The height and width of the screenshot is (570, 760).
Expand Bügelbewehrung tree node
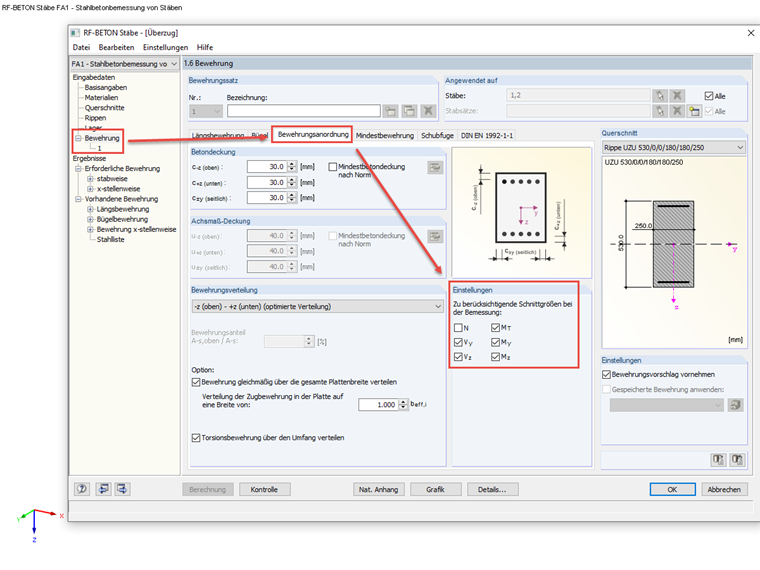click(90, 220)
